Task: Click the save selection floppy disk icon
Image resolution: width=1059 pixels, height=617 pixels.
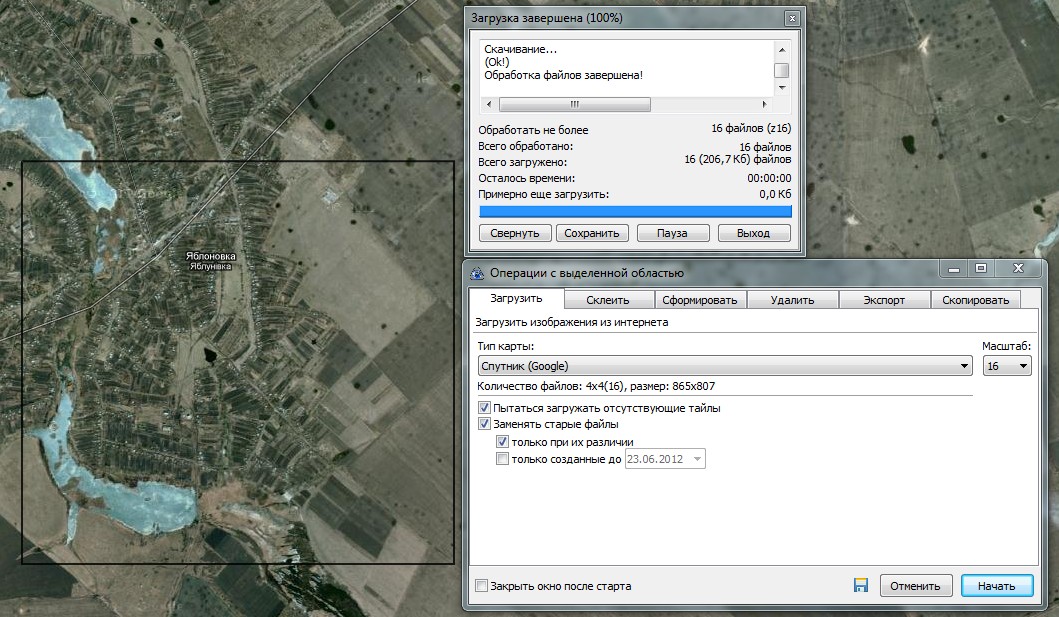Action: 861,586
